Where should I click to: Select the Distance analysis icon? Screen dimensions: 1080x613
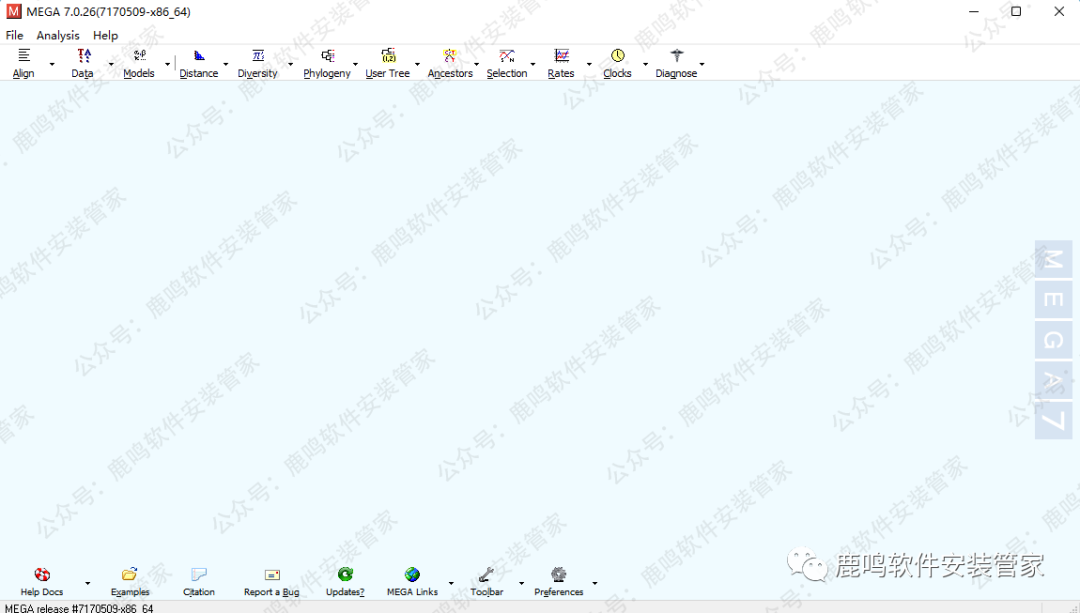[199, 62]
